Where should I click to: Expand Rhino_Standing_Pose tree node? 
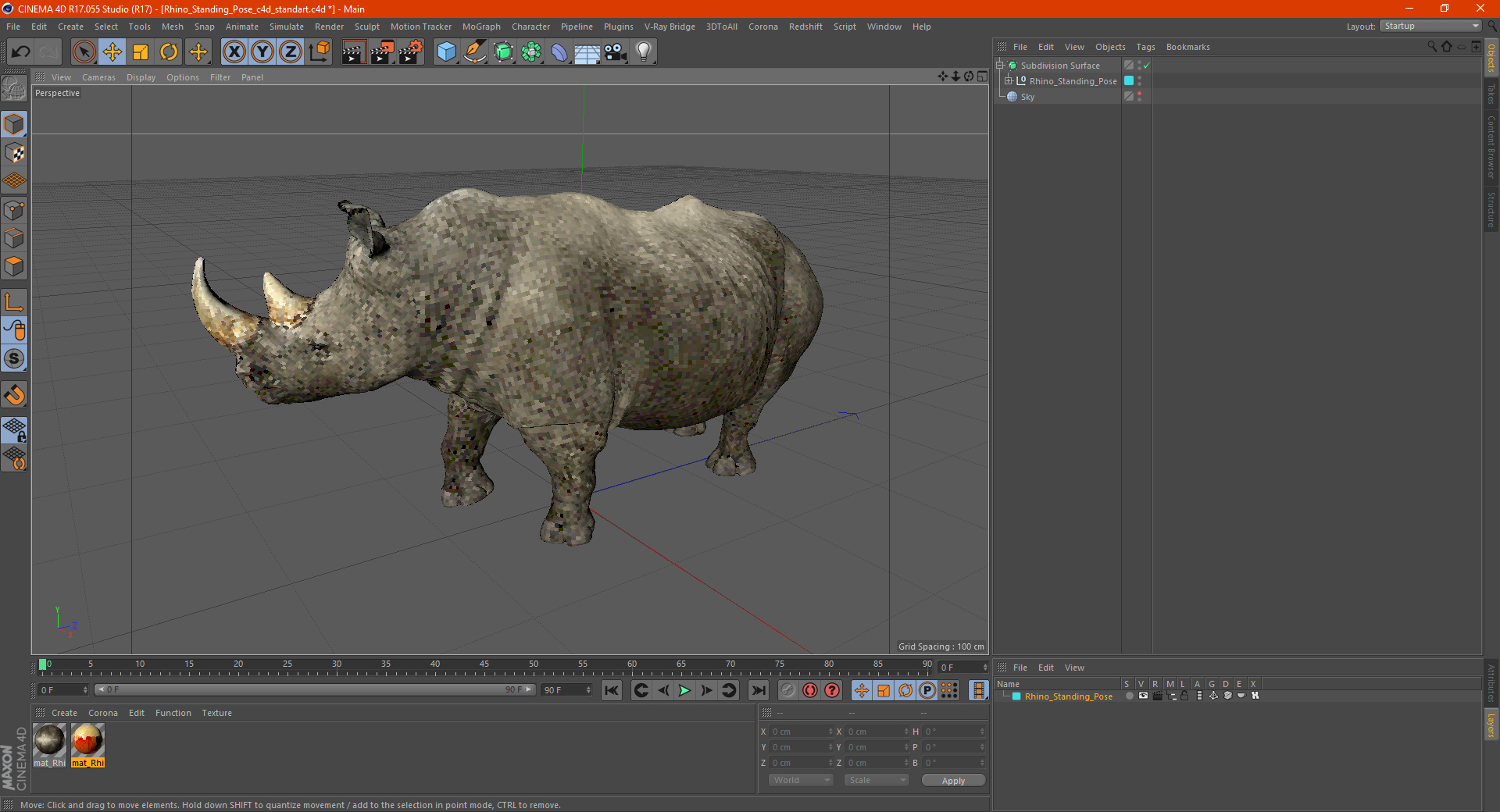[x=1008, y=81]
